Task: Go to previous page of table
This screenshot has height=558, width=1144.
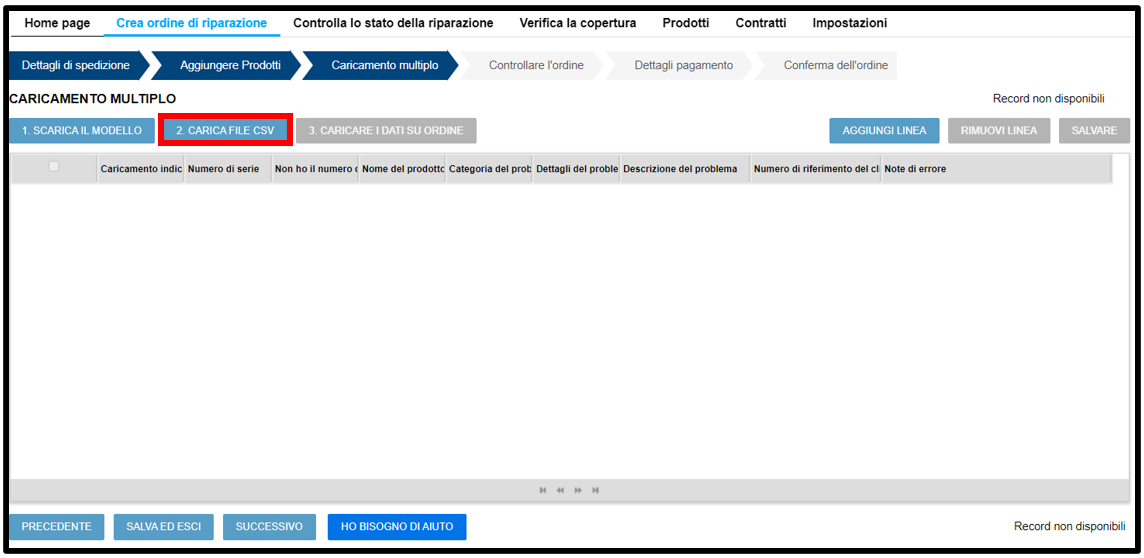Action: point(560,490)
